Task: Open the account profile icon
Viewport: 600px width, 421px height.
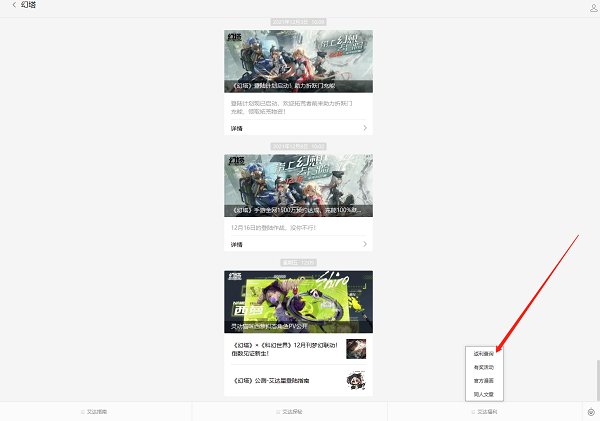Action: [593, 7]
